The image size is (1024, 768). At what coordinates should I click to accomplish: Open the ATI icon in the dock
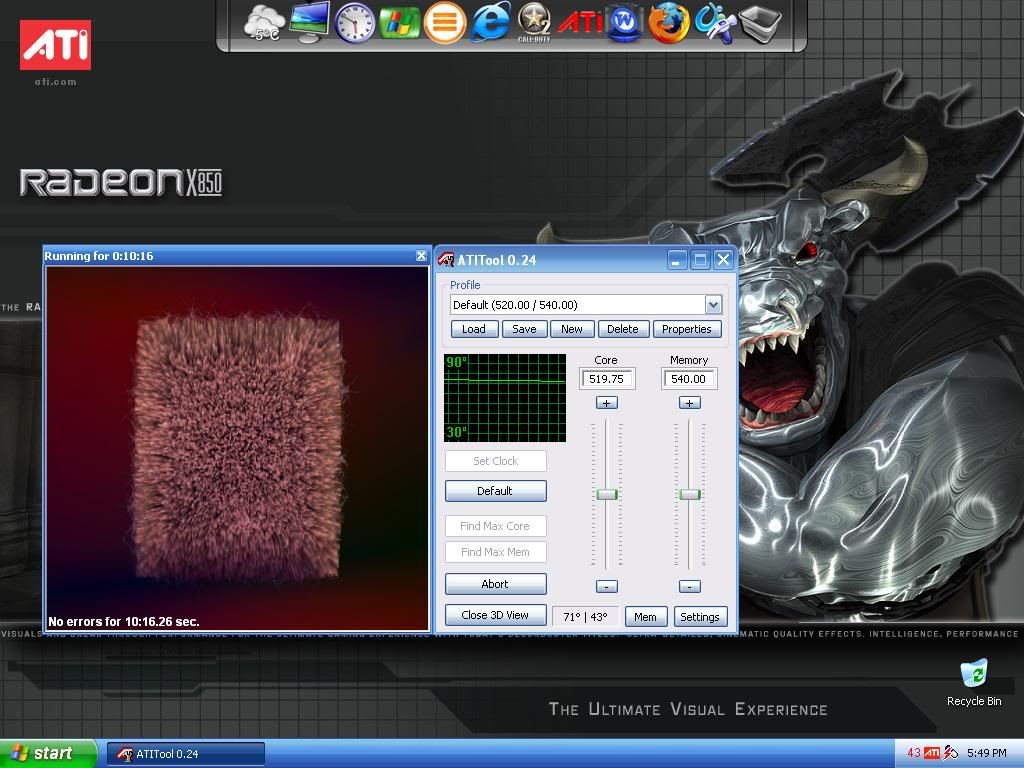[580, 22]
